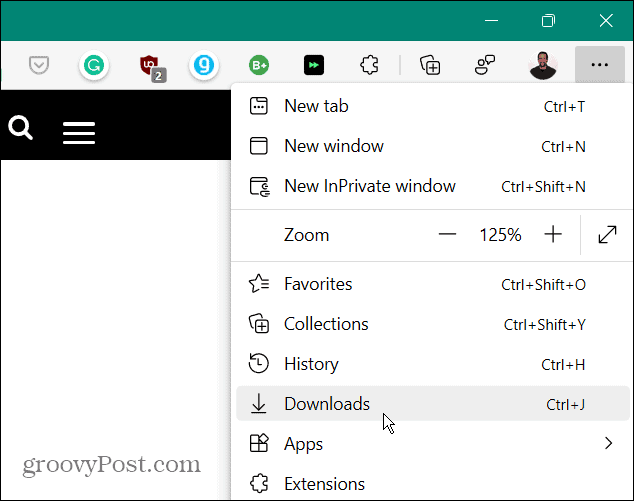This screenshot has width=634, height=501.
Task: Open the uBlock Origin shield icon
Action: coord(150,66)
